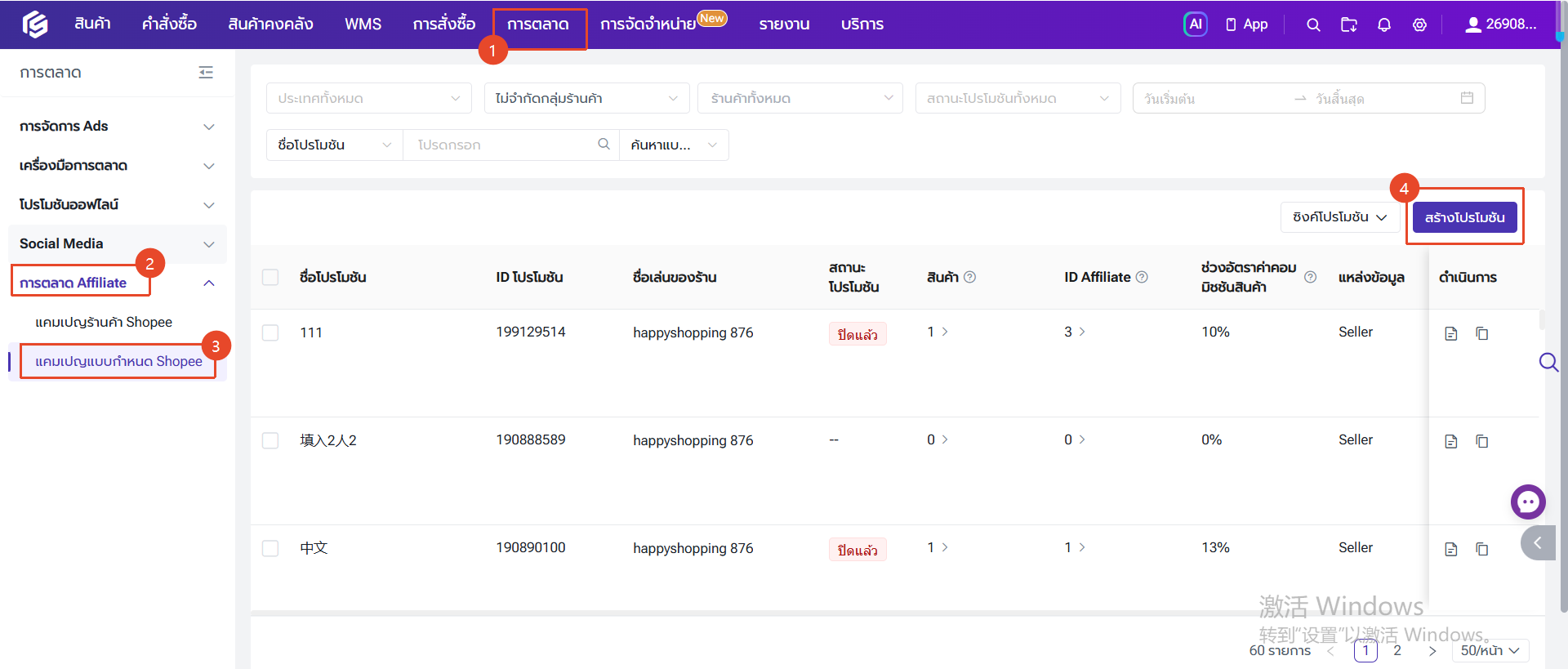The width and height of the screenshot is (1568, 669).
Task: Open the App mobile download link
Action: click(x=1246, y=25)
